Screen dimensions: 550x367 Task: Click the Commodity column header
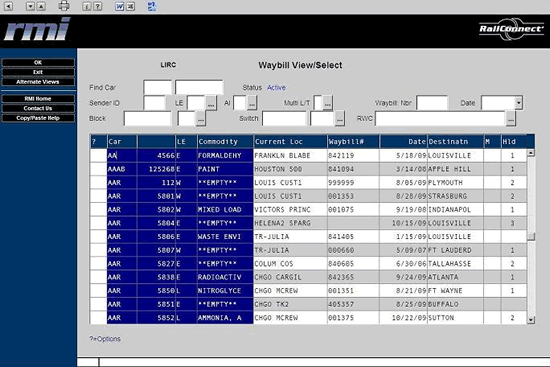225,141
